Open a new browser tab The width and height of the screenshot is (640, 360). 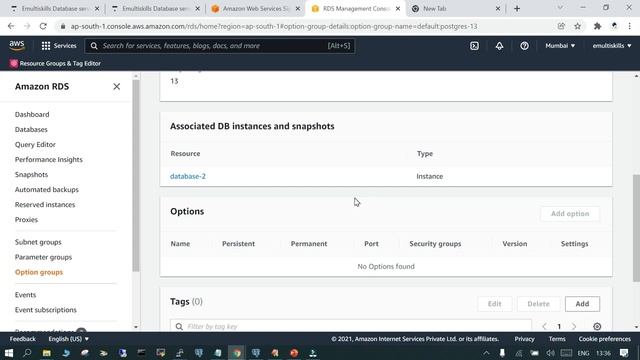(x=517, y=9)
